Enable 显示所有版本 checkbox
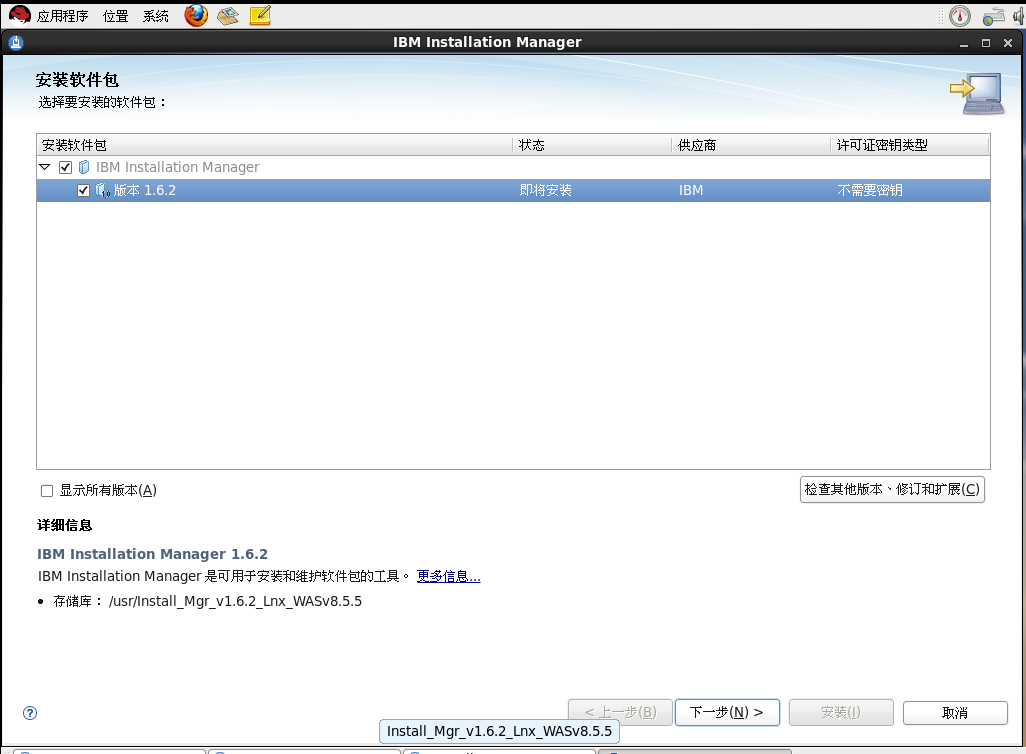The width and height of the screenshot is (1026, 754). pyautogui.click(x=47, y=491)
